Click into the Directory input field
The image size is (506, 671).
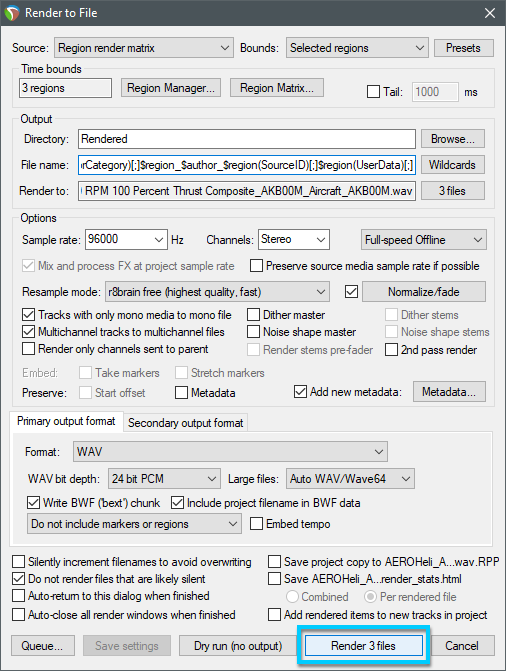(x=247, y=139)
